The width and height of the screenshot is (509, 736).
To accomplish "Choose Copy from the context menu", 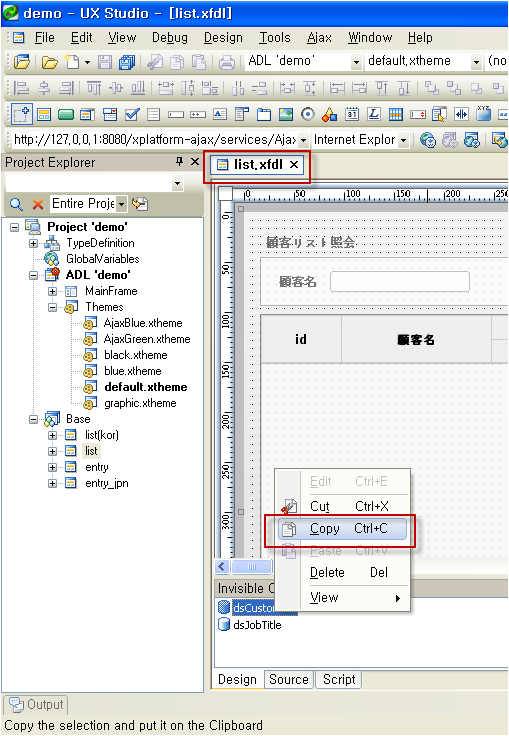I will pos(342,529).
